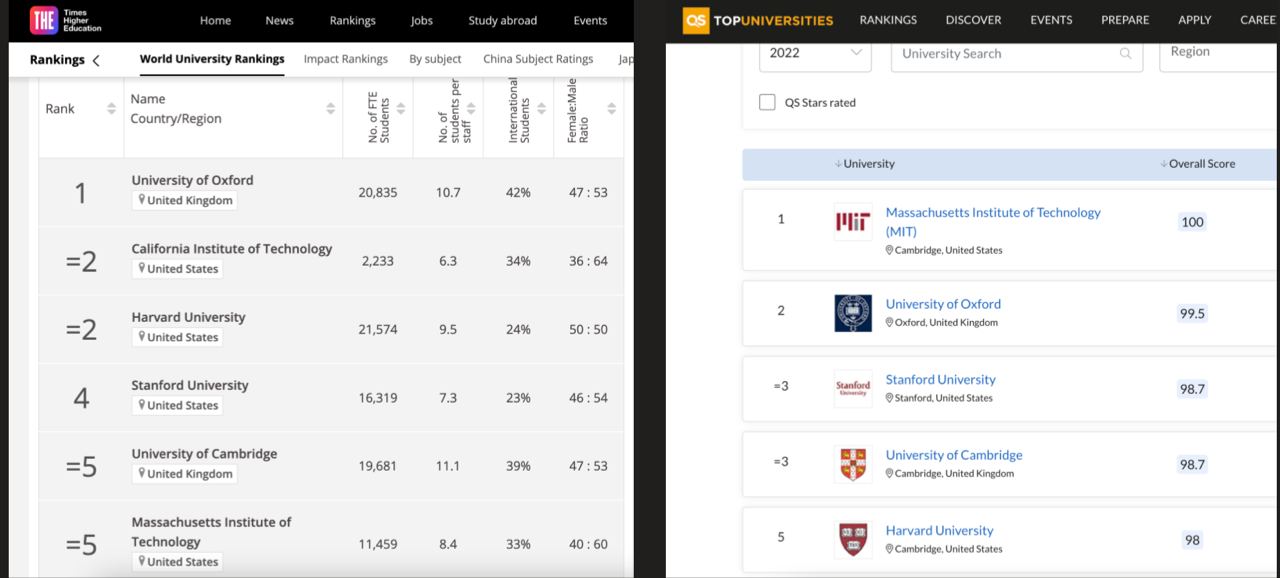The width and height of the screenshot is (1280, 578).
Task: Open Massachusetts Institute of Technology (MIT) link
Action: pos(993,221)
